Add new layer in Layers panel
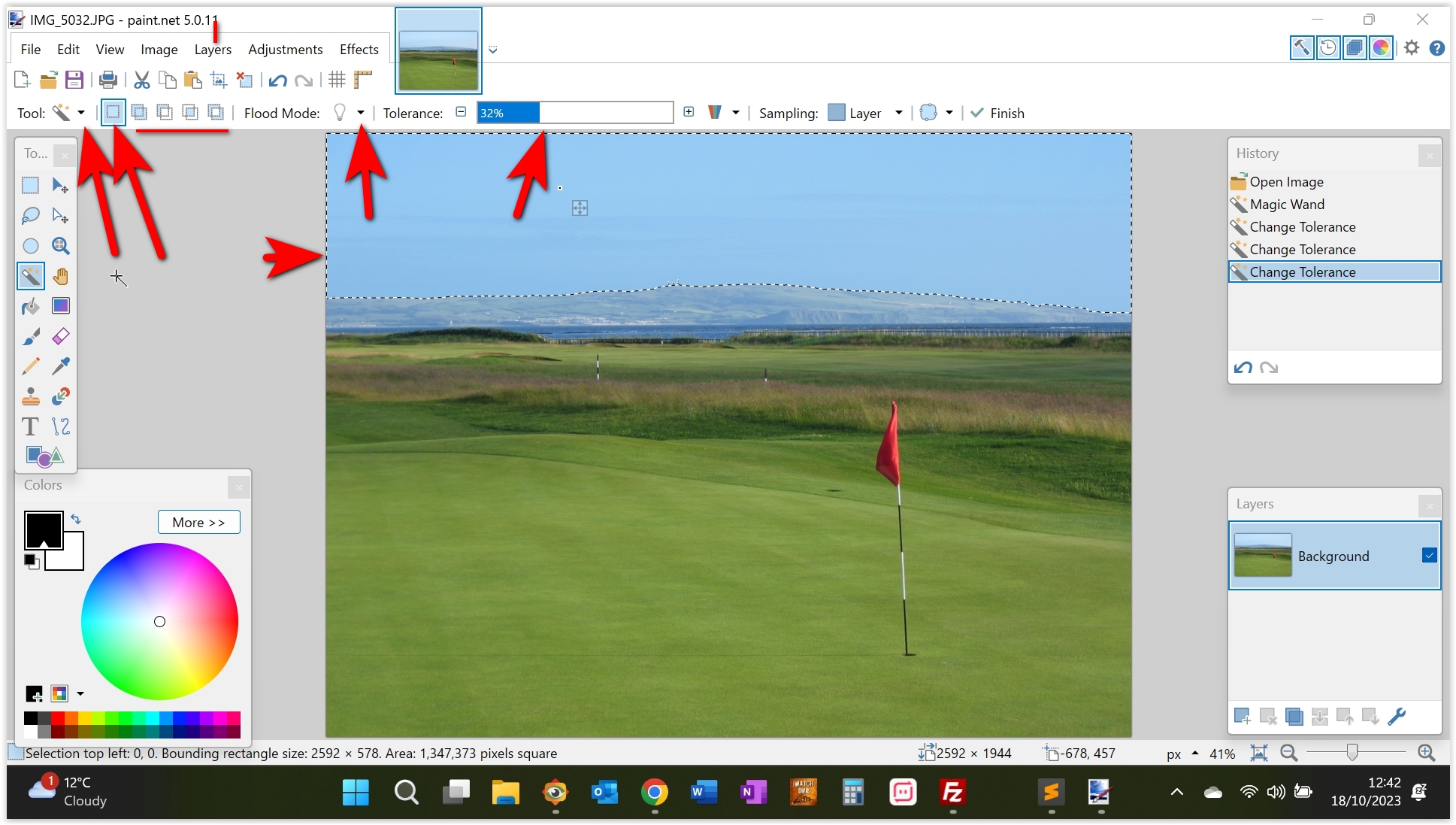The width and height of the screenshot is (1456, 825). pos(1242,716)
